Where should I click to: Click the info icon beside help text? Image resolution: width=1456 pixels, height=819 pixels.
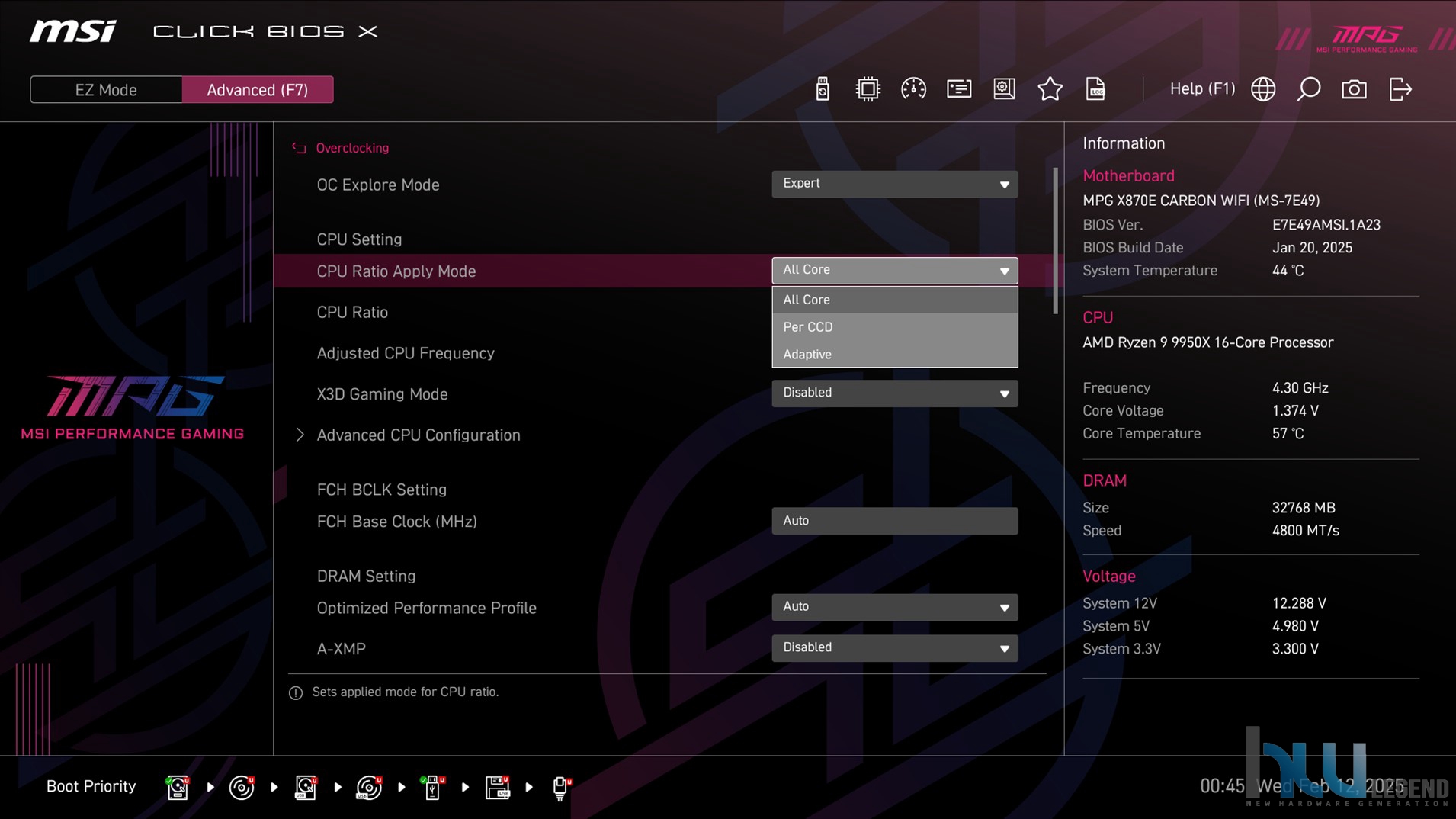pyautogui.click(x=296, y=692)
